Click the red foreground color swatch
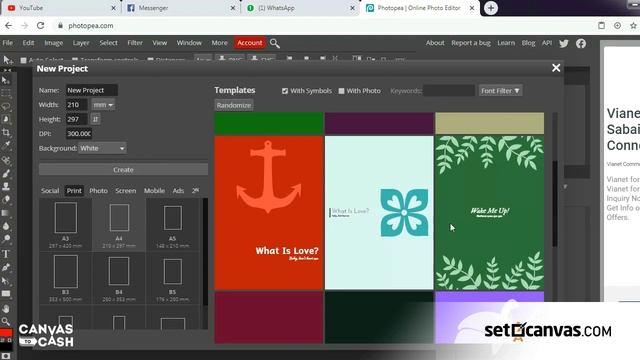The height and width of the screenshot is (360, 640). (x=6, y=332)
